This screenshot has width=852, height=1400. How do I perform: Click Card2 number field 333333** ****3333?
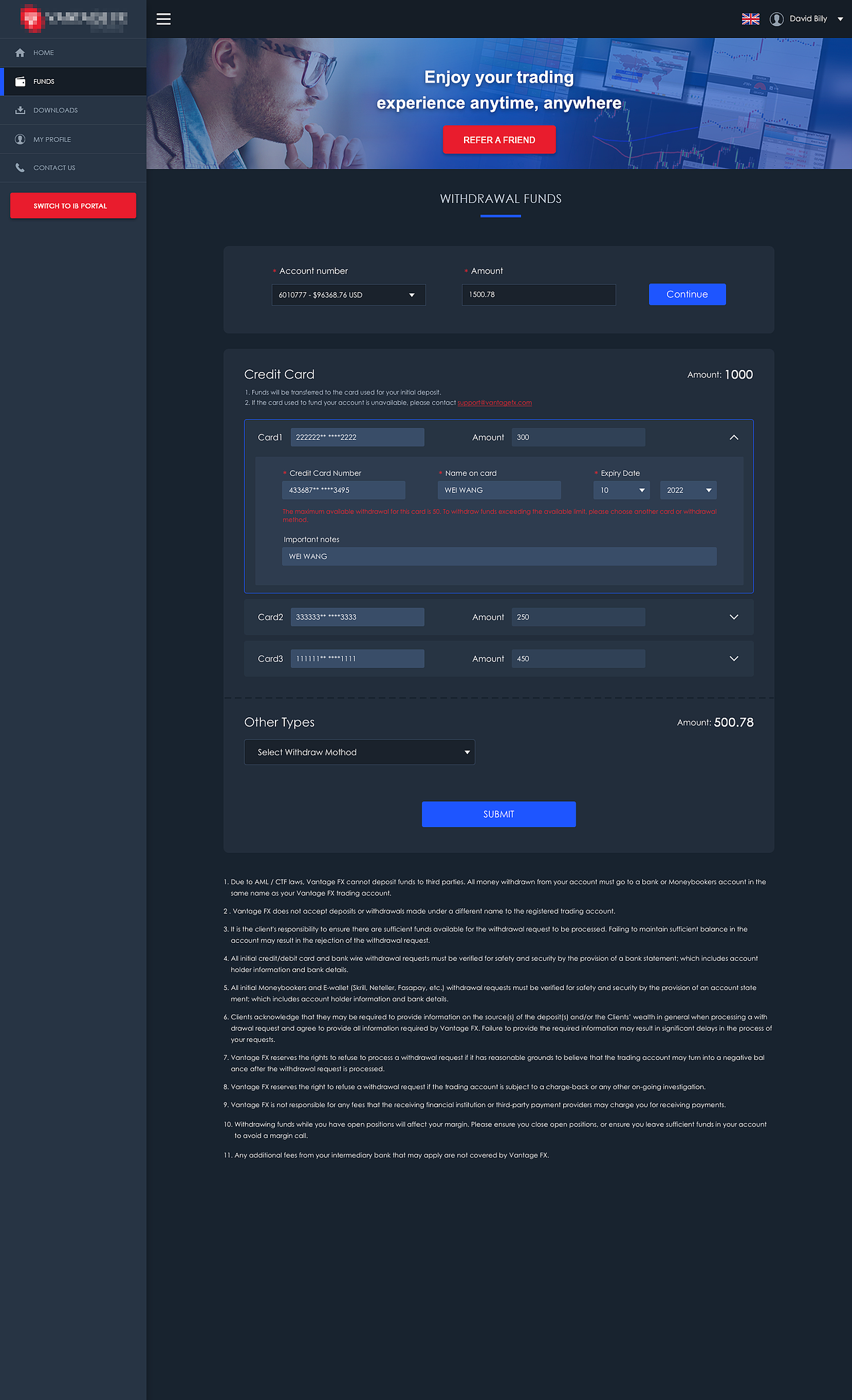357,617
